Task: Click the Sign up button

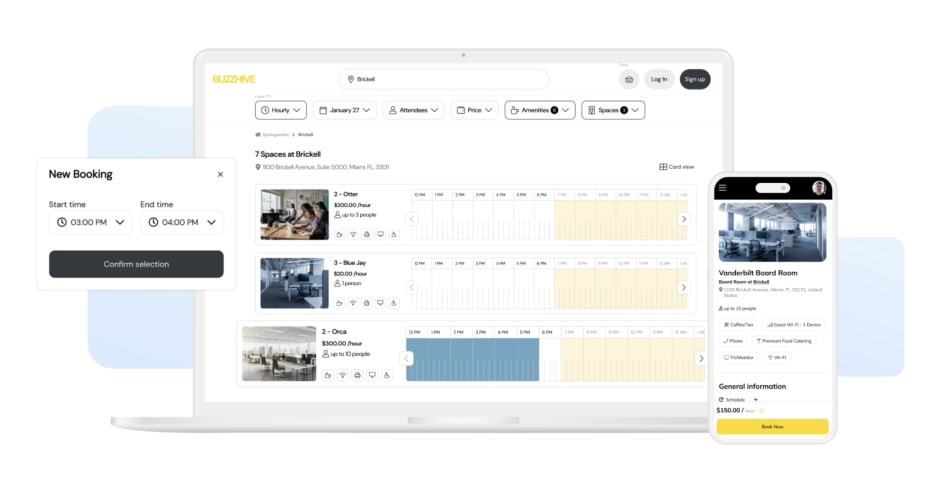Action: [695, 79]
